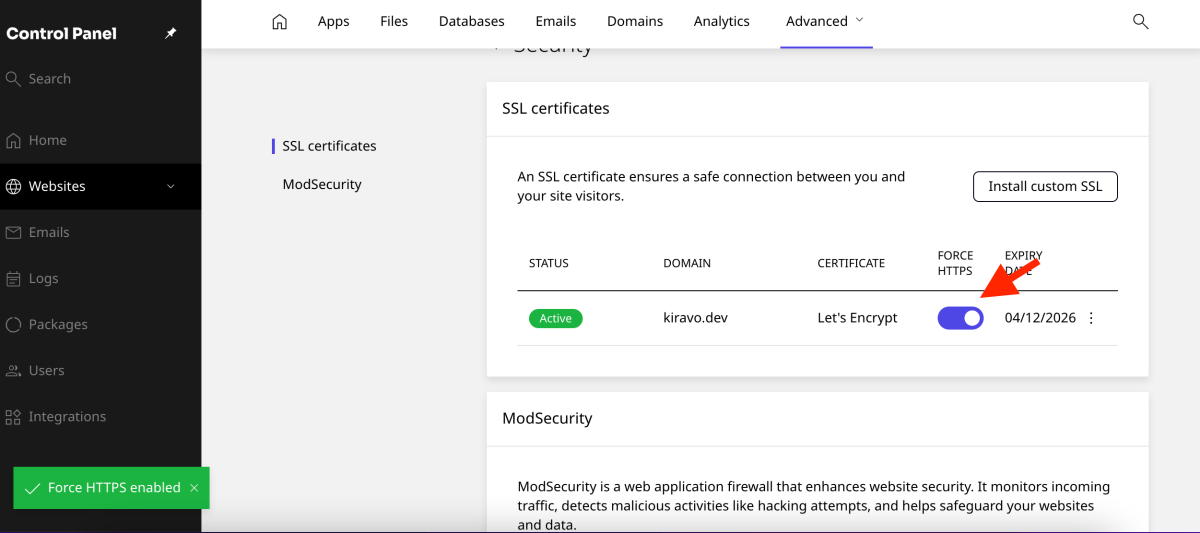1200x533 pixels.
Task: Open the Domains tab
Action: coord(635,22)
